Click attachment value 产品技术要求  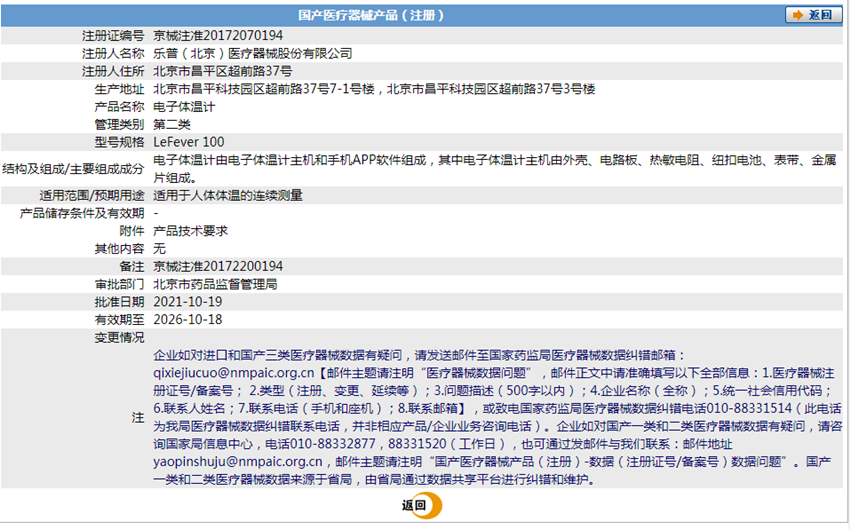click(x=190, y=231)
